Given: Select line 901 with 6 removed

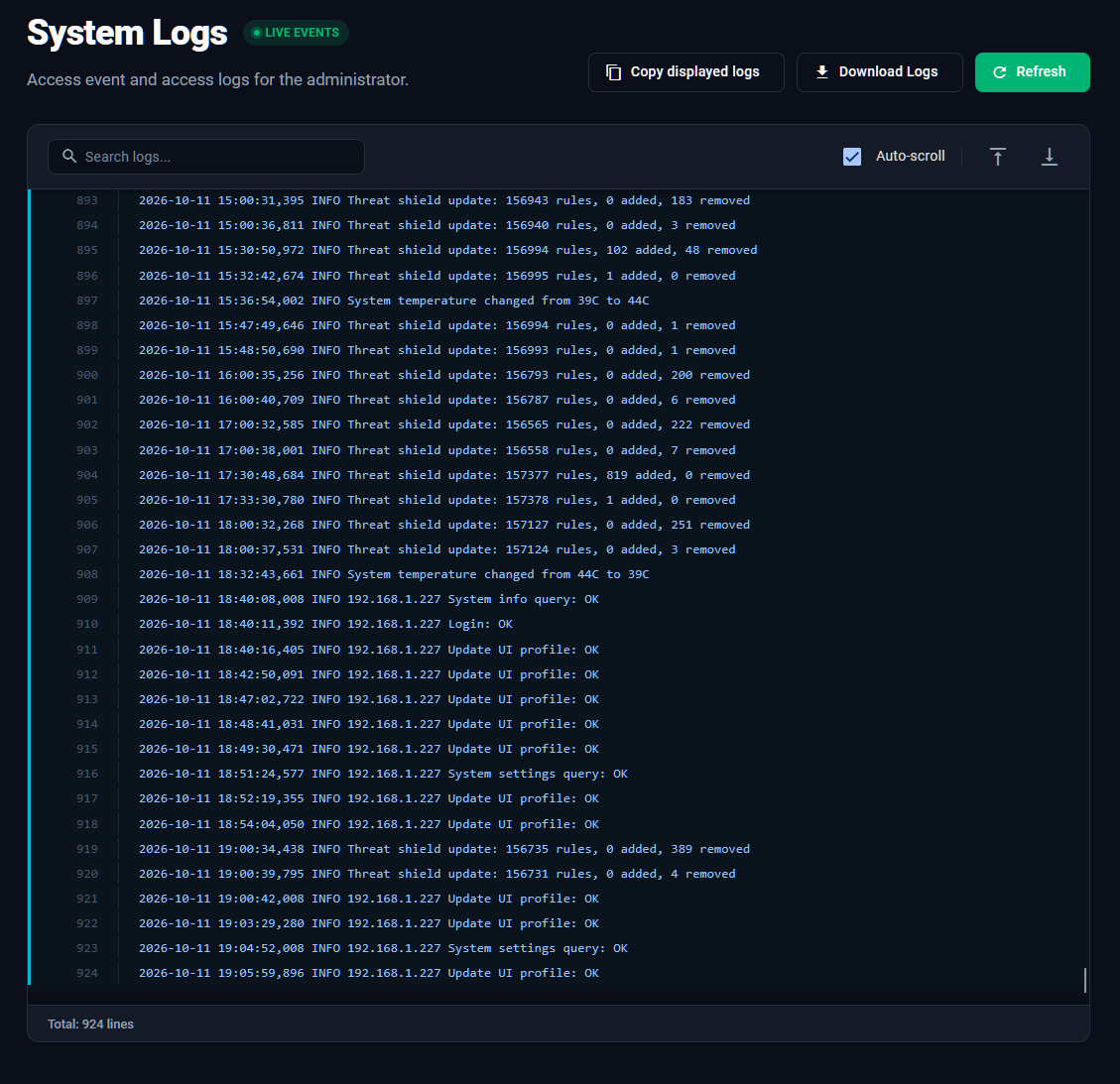Looking at the screenshot, I should coord(559,400).
